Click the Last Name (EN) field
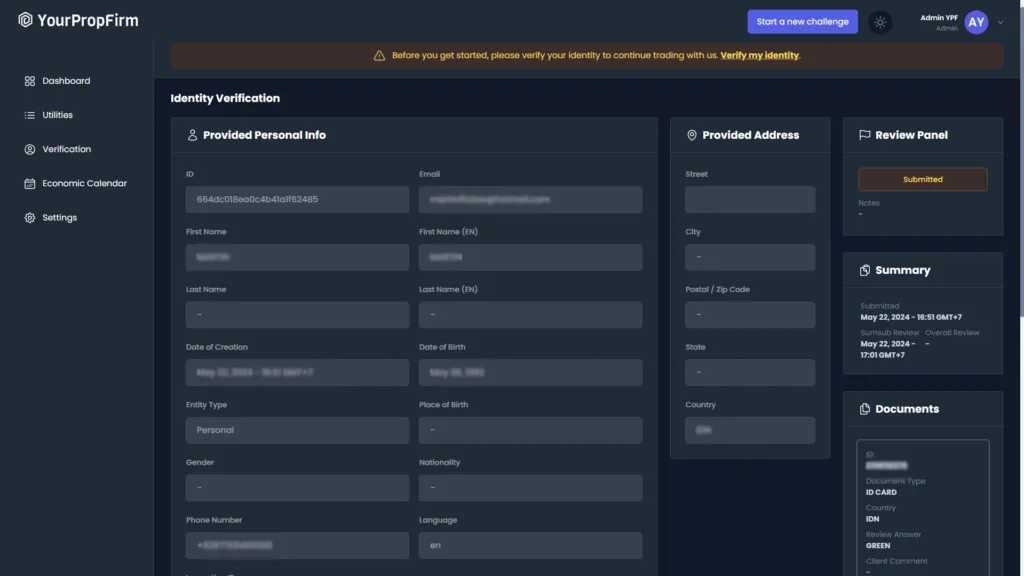Image resolution: width=1024 pixels, height=576 pixels. coord(530,315)
